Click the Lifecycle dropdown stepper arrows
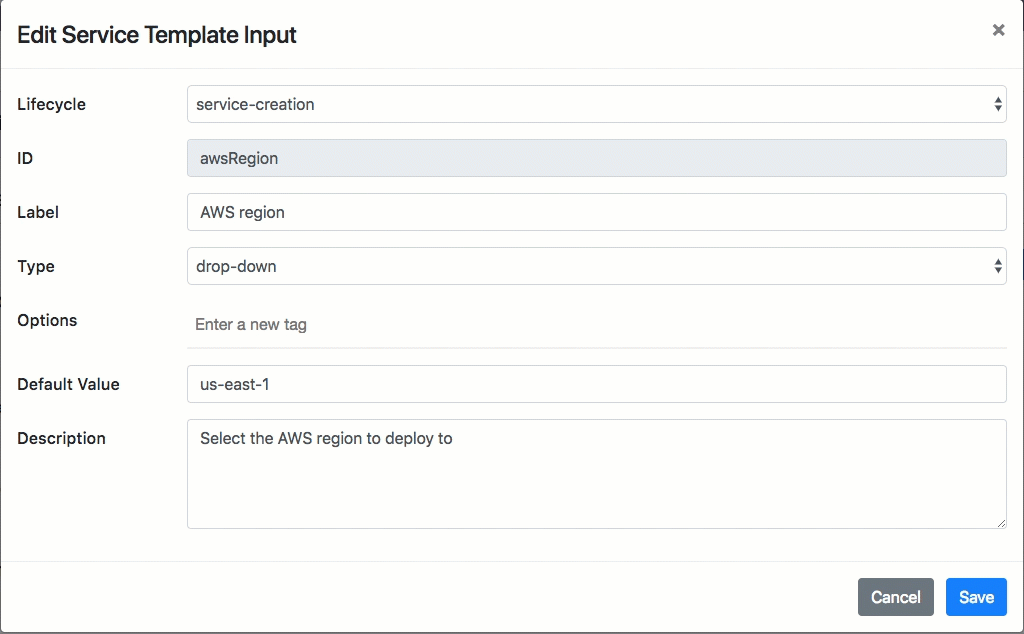Image resolution: width=1024 pixels, height=634 pixels. point(997,103)
